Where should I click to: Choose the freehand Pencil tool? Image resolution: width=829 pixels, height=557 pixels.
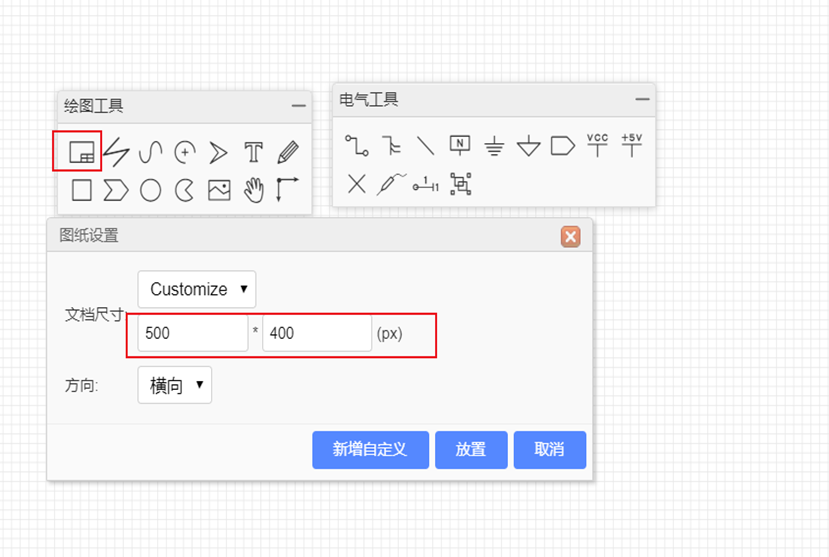[x=288, y=152]
